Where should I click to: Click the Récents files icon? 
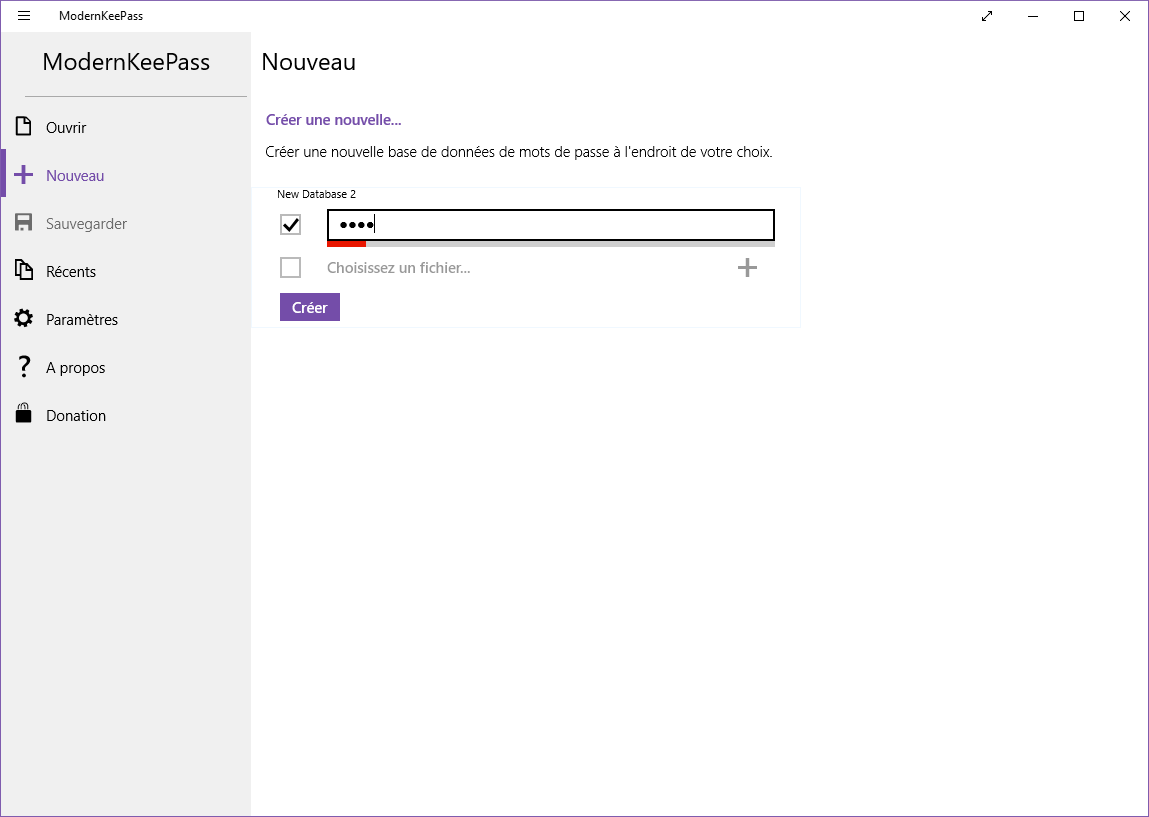(x=24, y=271)
